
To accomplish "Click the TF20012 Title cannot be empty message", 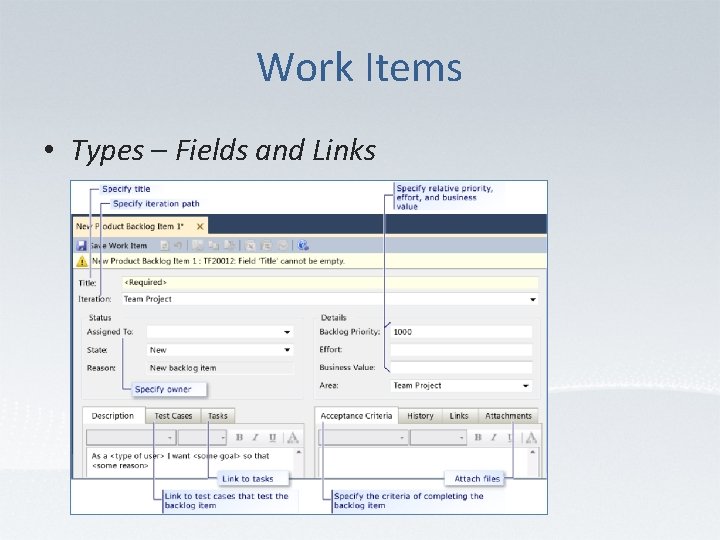I will (218, 261).
